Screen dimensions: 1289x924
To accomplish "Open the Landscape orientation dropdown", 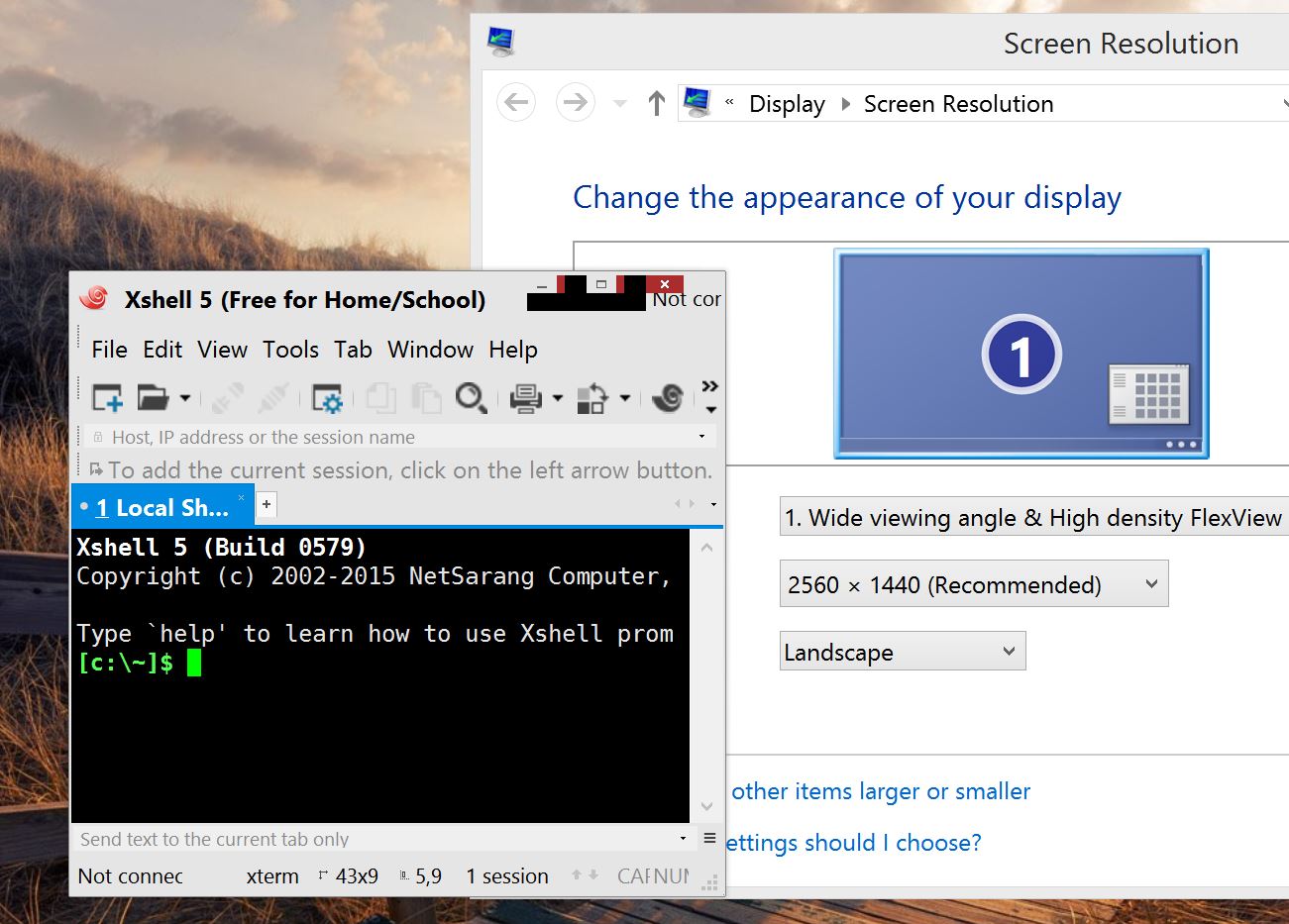I will point(902,651).
